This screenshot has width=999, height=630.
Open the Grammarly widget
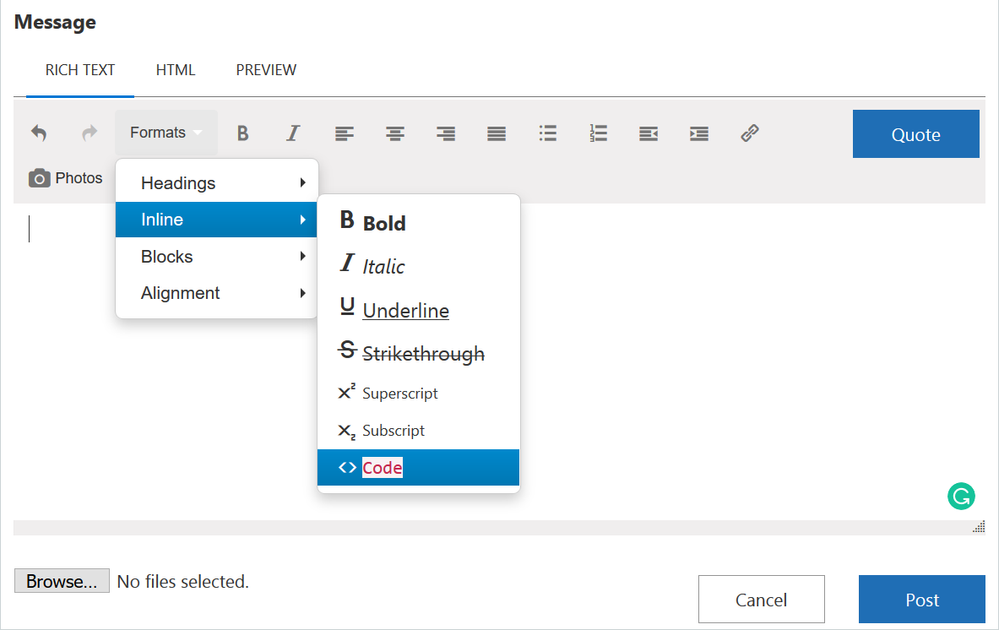(x=960, y=496)
